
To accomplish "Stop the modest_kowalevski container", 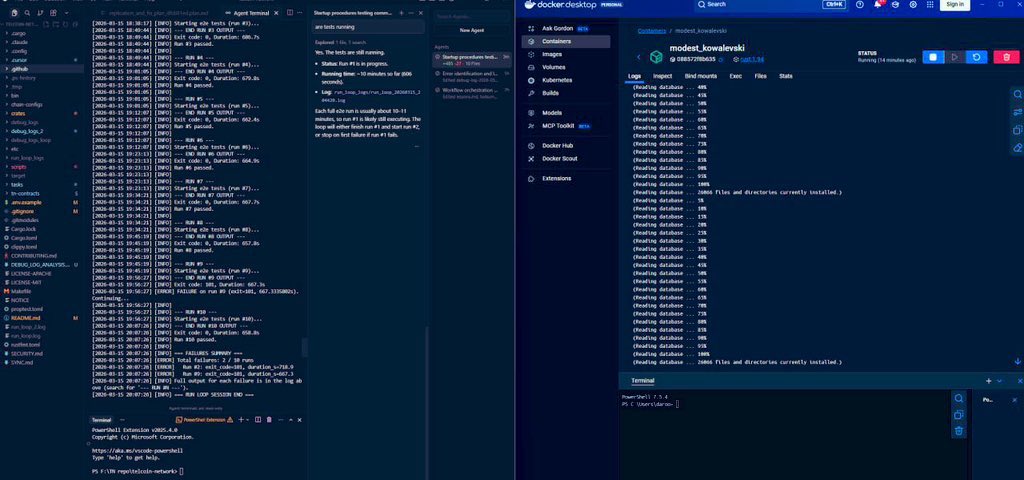I will [x=933, y=57].
